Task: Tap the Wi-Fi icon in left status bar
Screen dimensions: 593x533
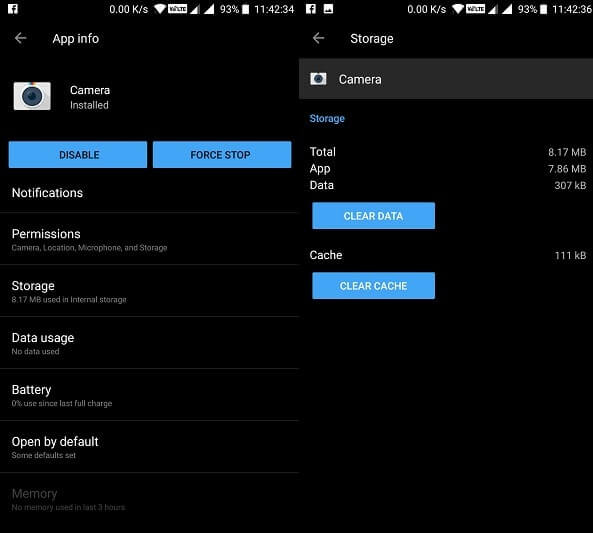Action: tap(160, 9)
